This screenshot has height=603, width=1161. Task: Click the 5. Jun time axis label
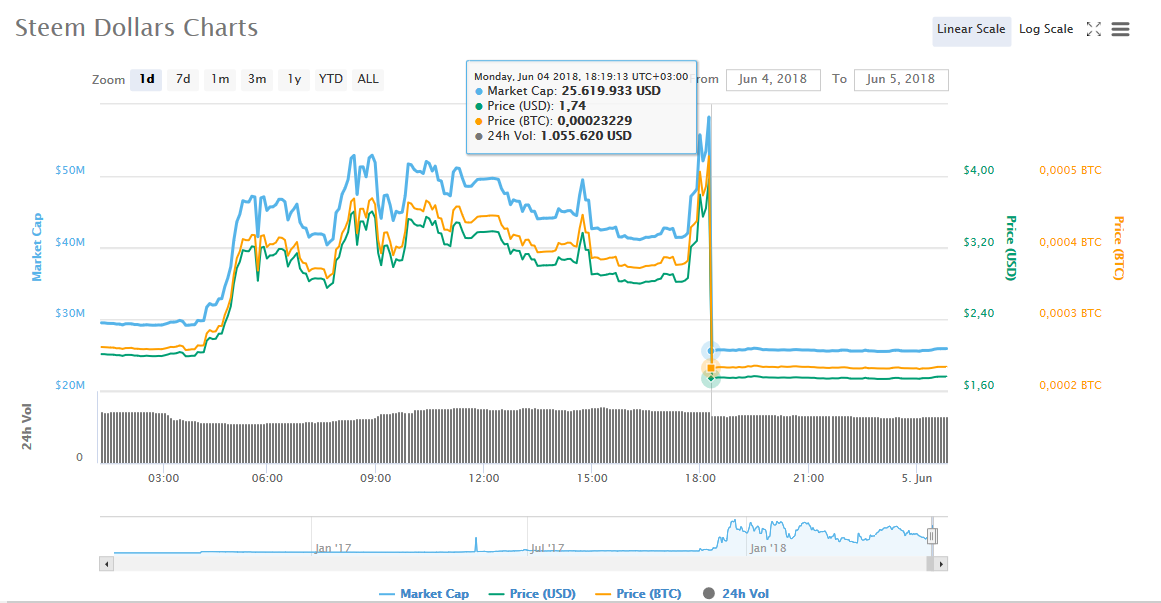click(x=917, y=479)
